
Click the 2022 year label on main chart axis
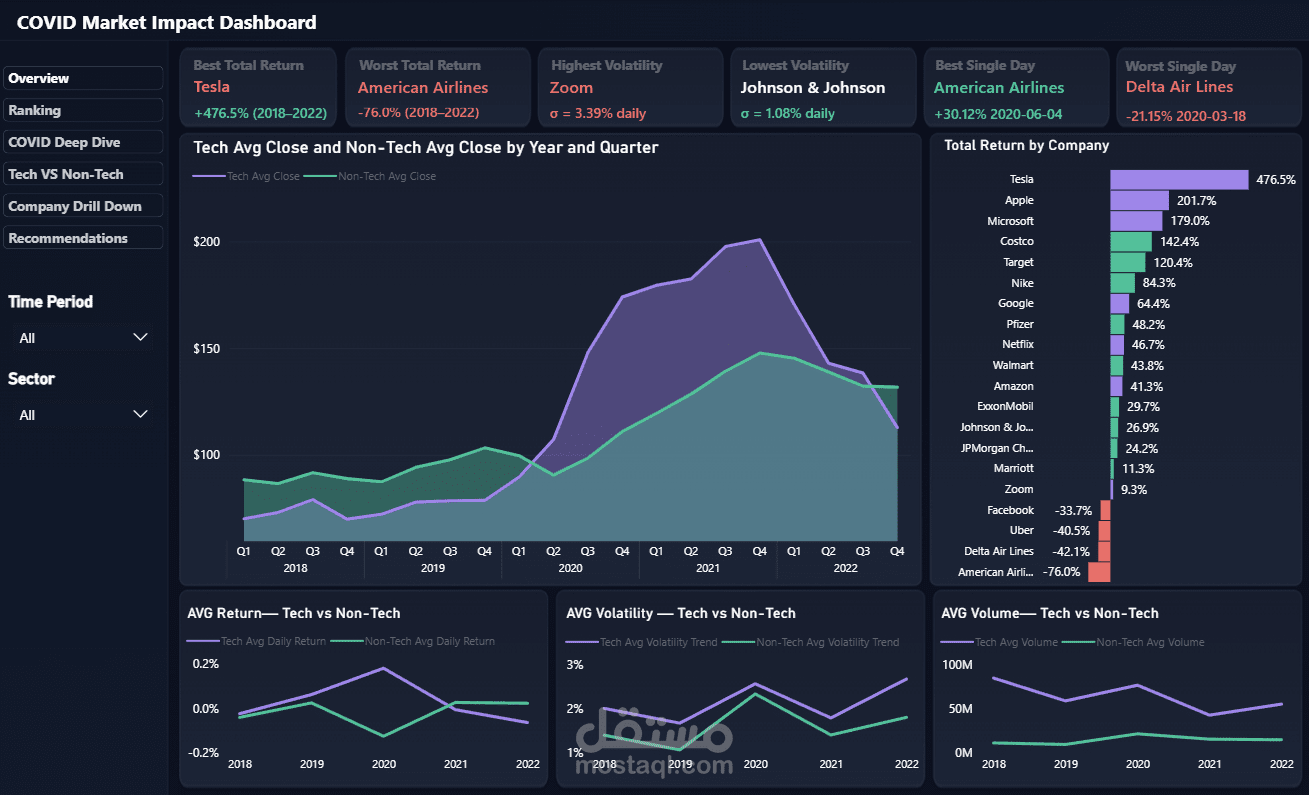click(x=845, y=568)
